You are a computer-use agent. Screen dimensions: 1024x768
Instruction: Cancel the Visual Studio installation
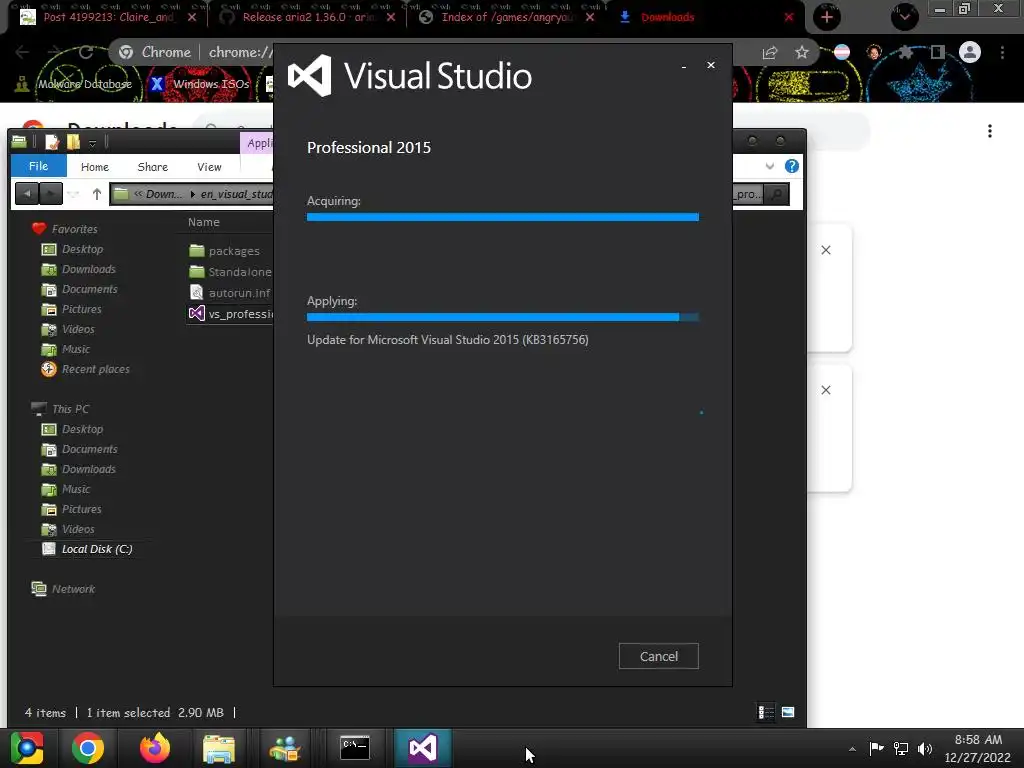pos(658,656)
